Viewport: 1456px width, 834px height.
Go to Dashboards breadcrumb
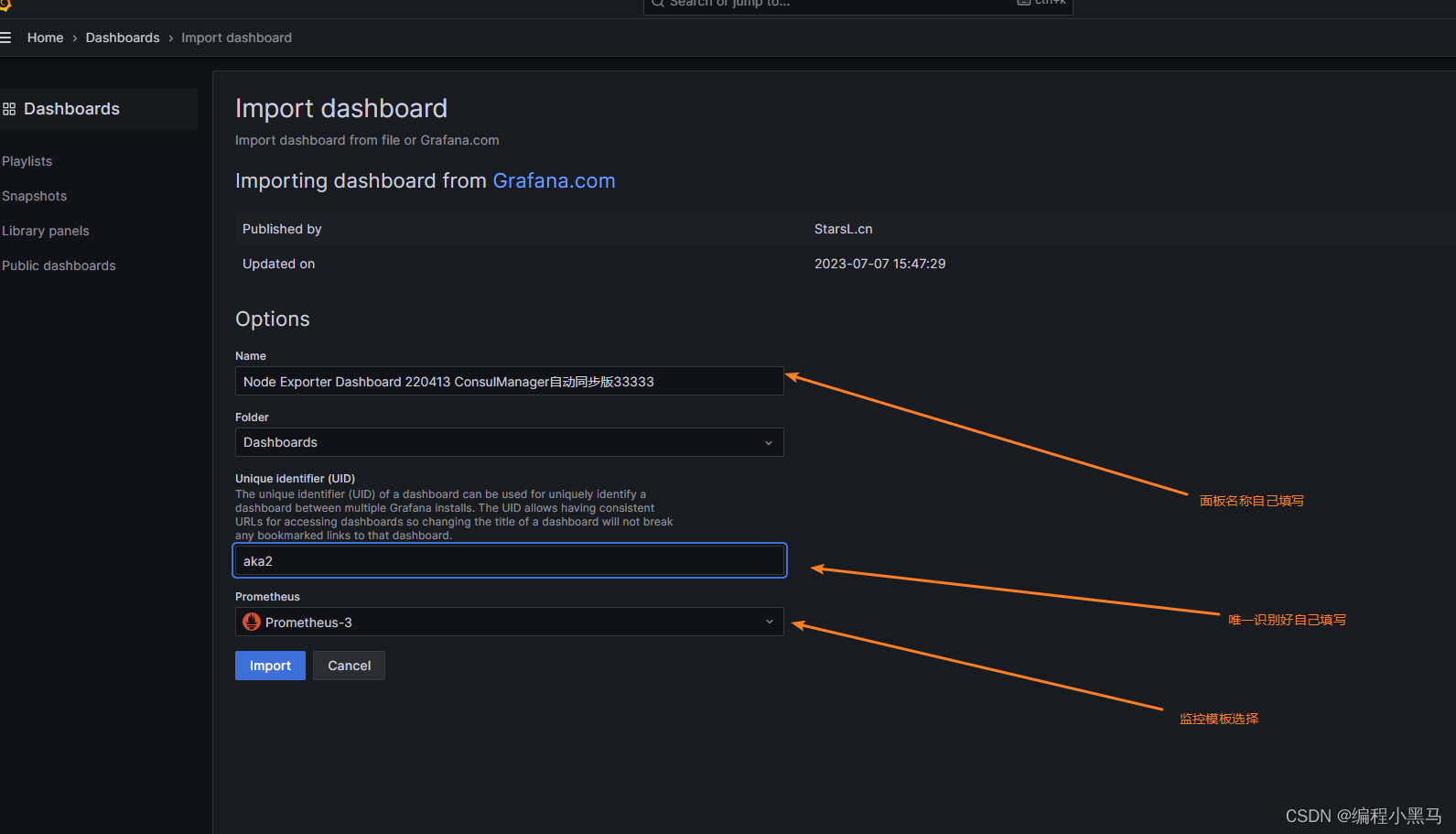(x=123, y=38)
